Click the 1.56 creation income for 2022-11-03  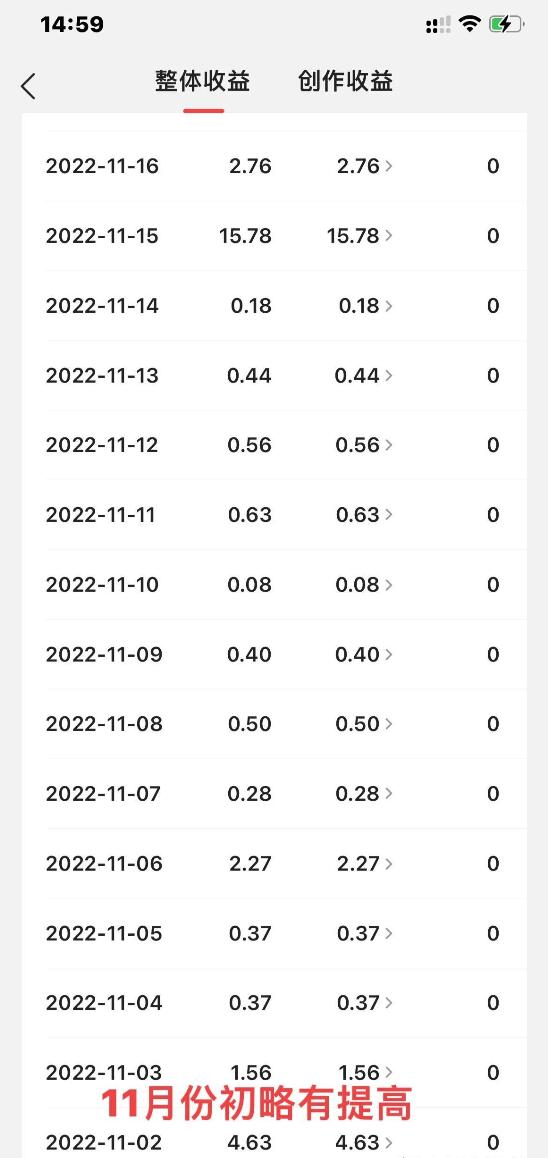coord(358,1072)
